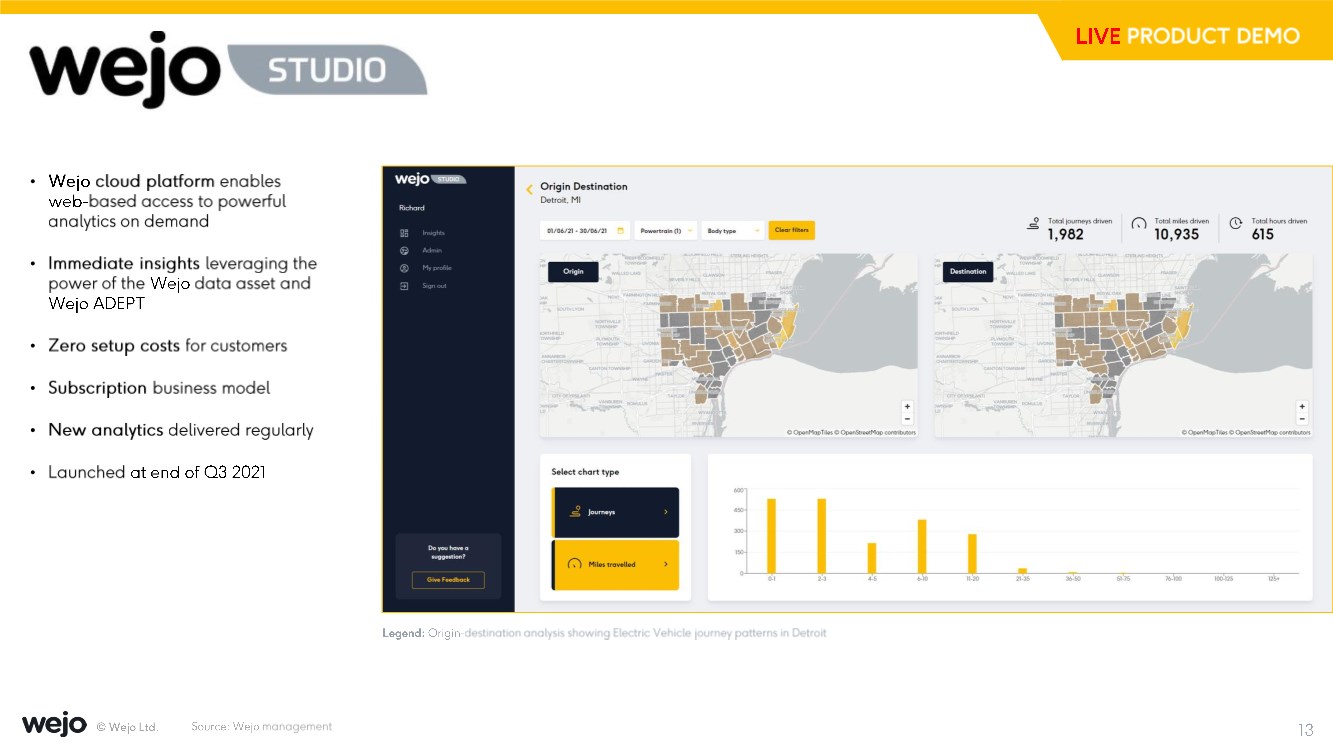
Task: Click the wejo footer logo
Action: [x=54, y=725]
